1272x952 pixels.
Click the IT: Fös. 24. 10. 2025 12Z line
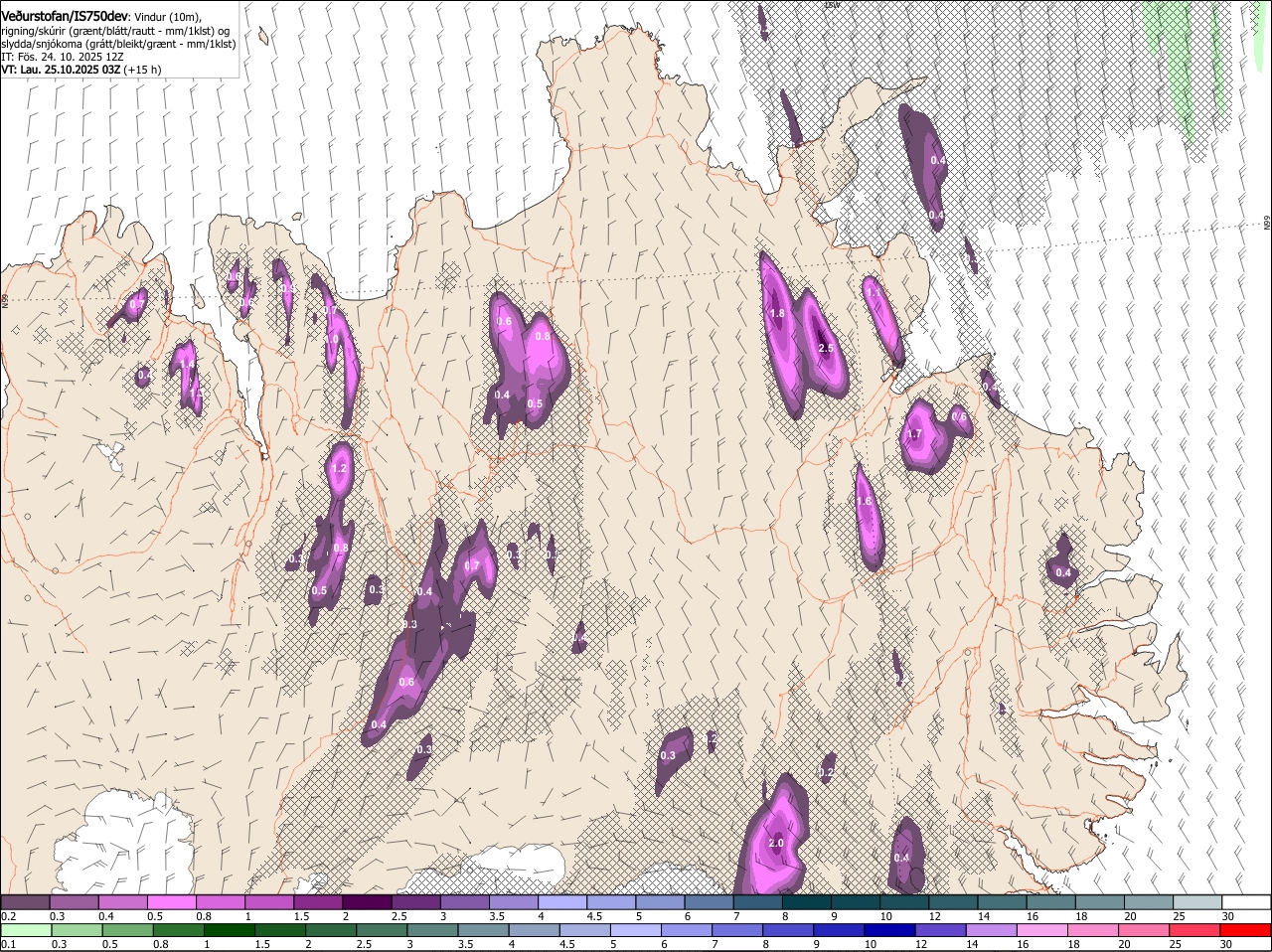[62, 57]
